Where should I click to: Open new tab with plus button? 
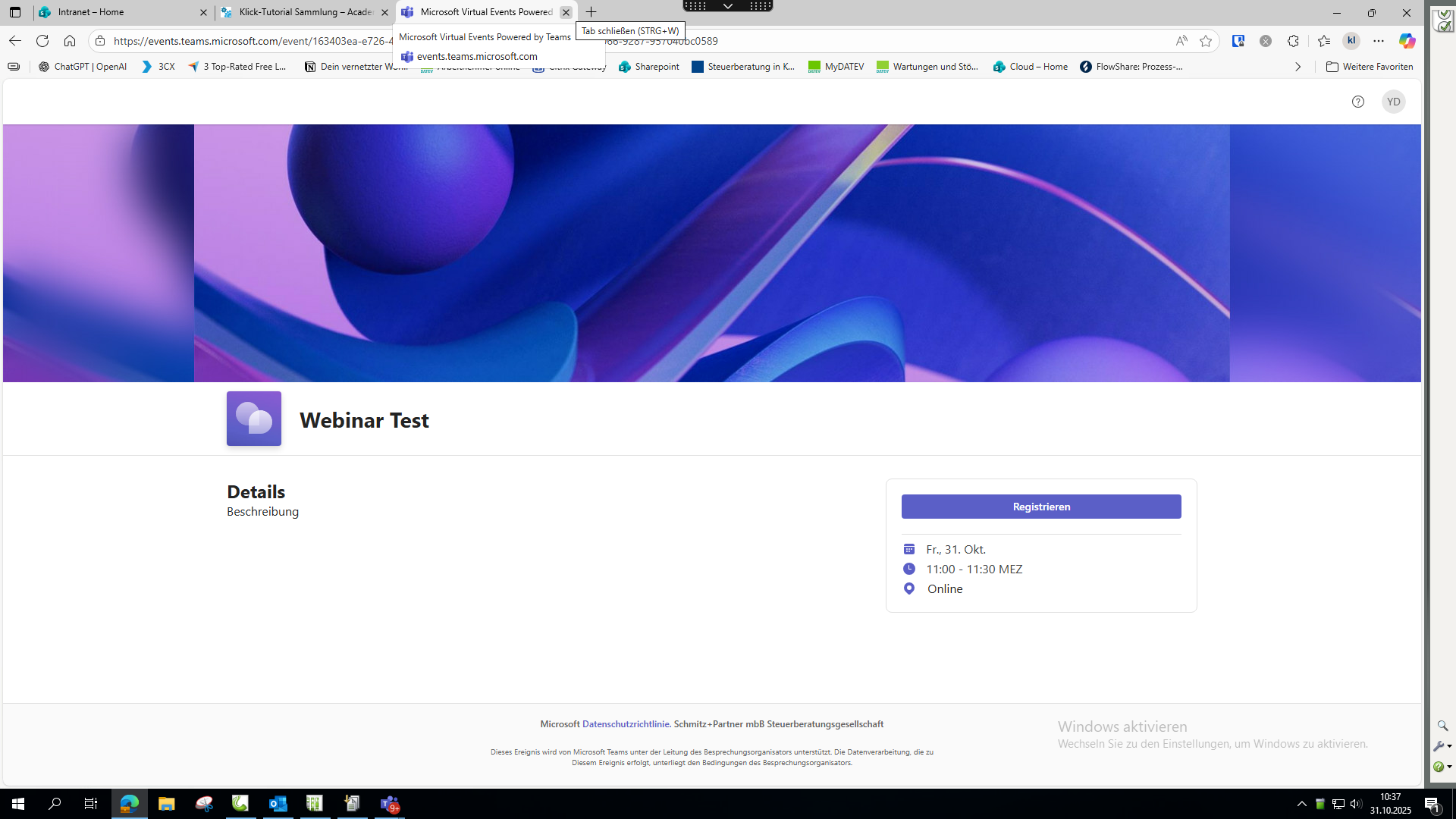click(591, 12)
